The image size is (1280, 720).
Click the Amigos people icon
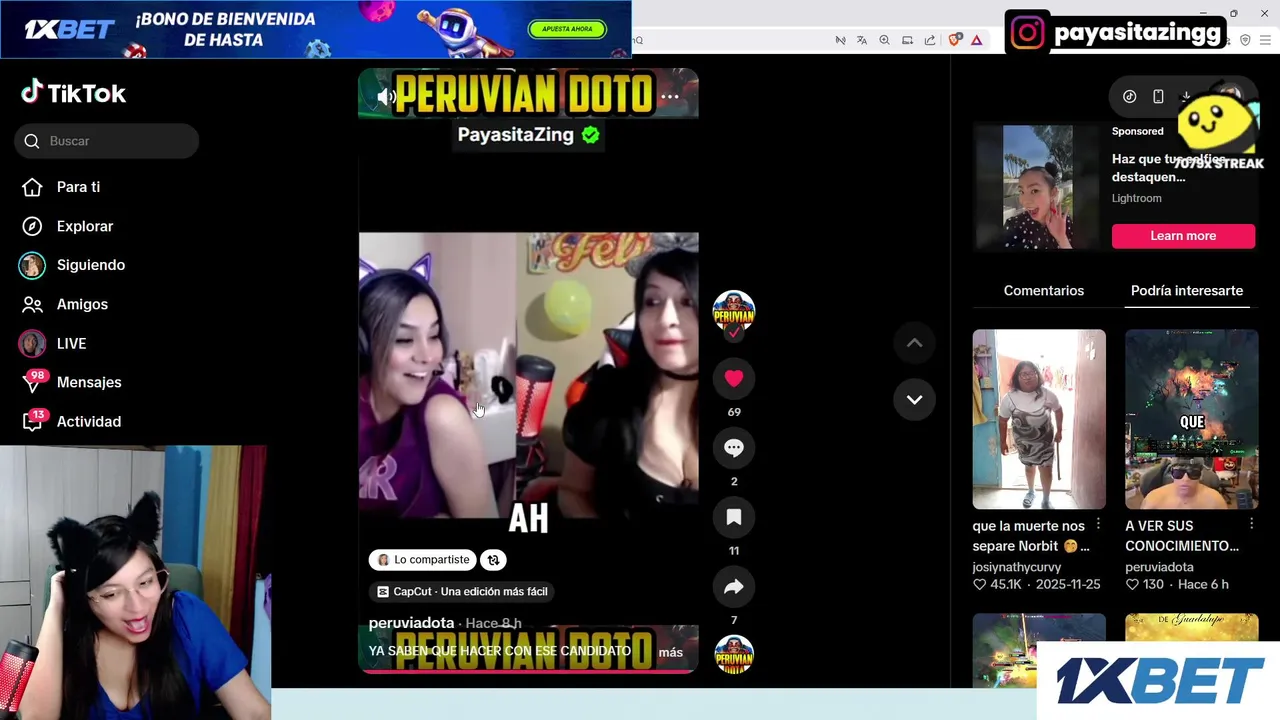[x=32, y=304]
